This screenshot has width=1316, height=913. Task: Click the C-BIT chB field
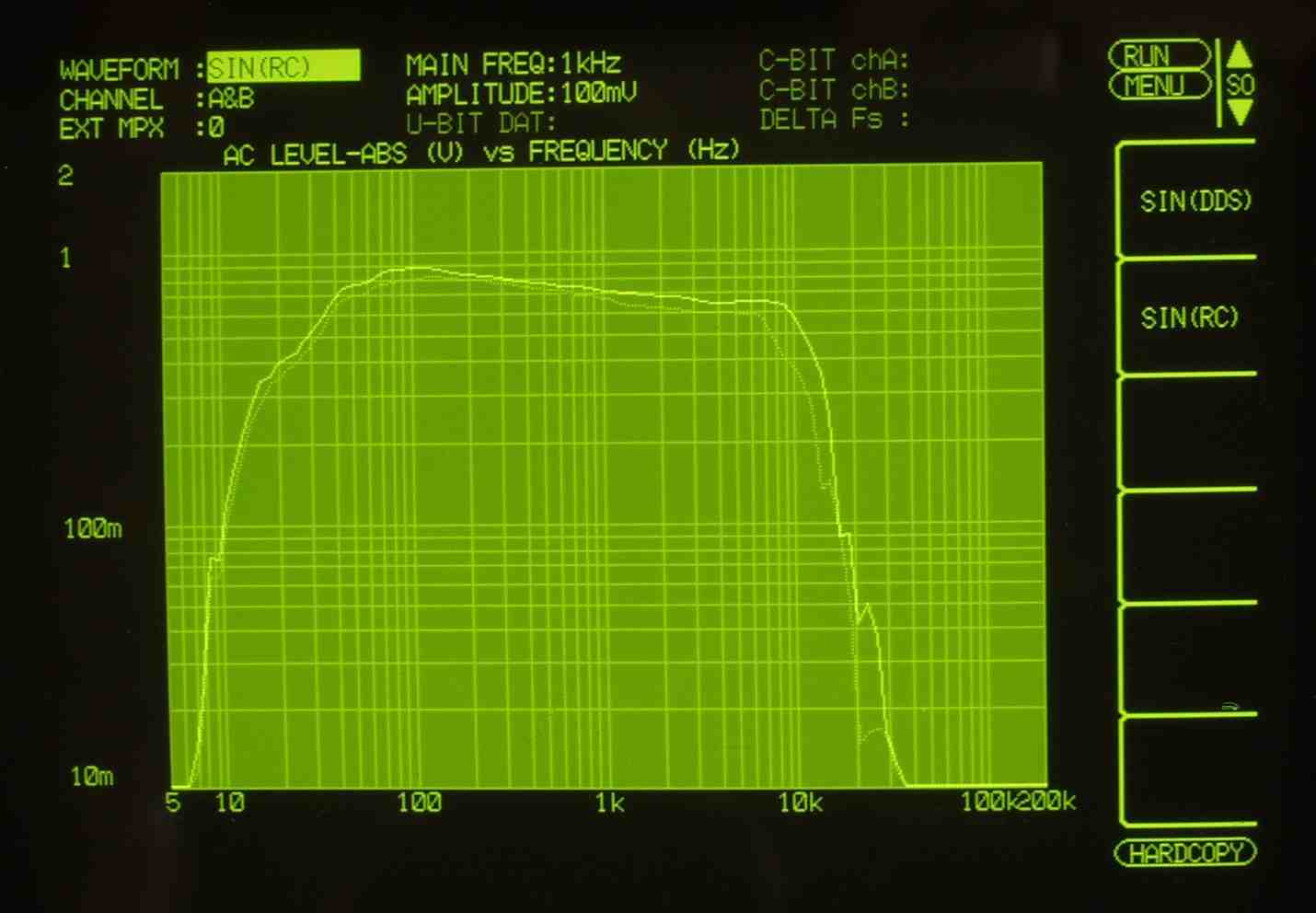tap(833, 90)
